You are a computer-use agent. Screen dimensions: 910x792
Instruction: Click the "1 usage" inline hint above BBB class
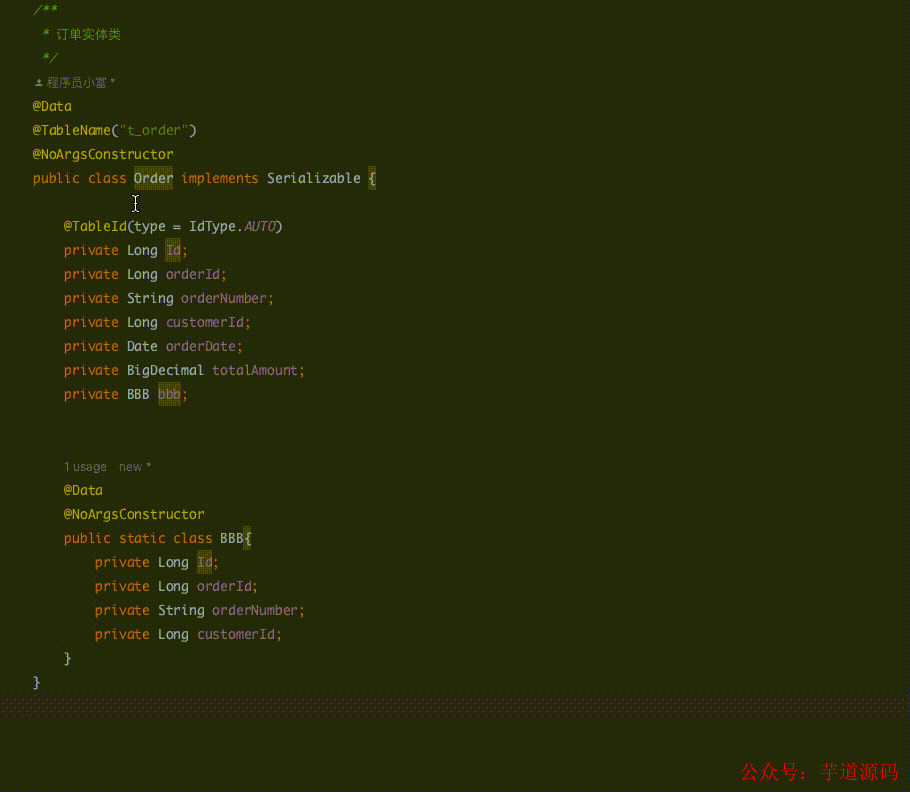coord(84,466)
